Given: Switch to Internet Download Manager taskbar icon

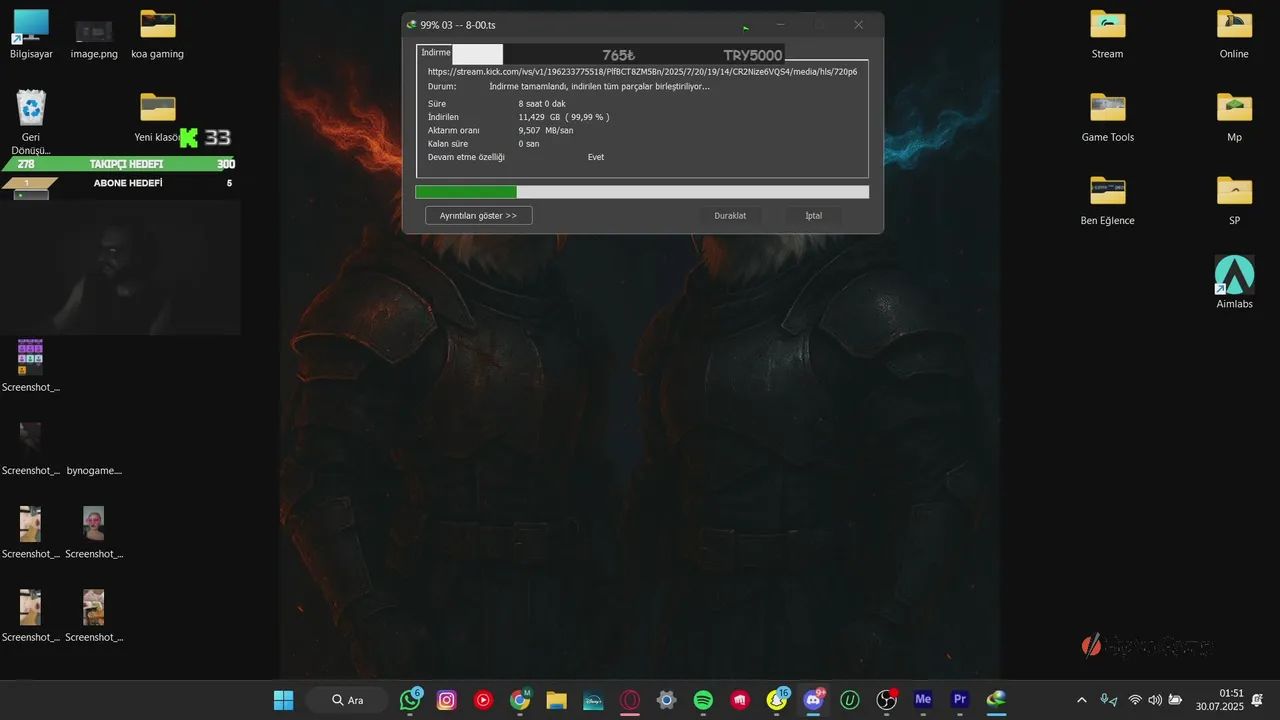Looking at the screenshot, I should pos(996,700).
